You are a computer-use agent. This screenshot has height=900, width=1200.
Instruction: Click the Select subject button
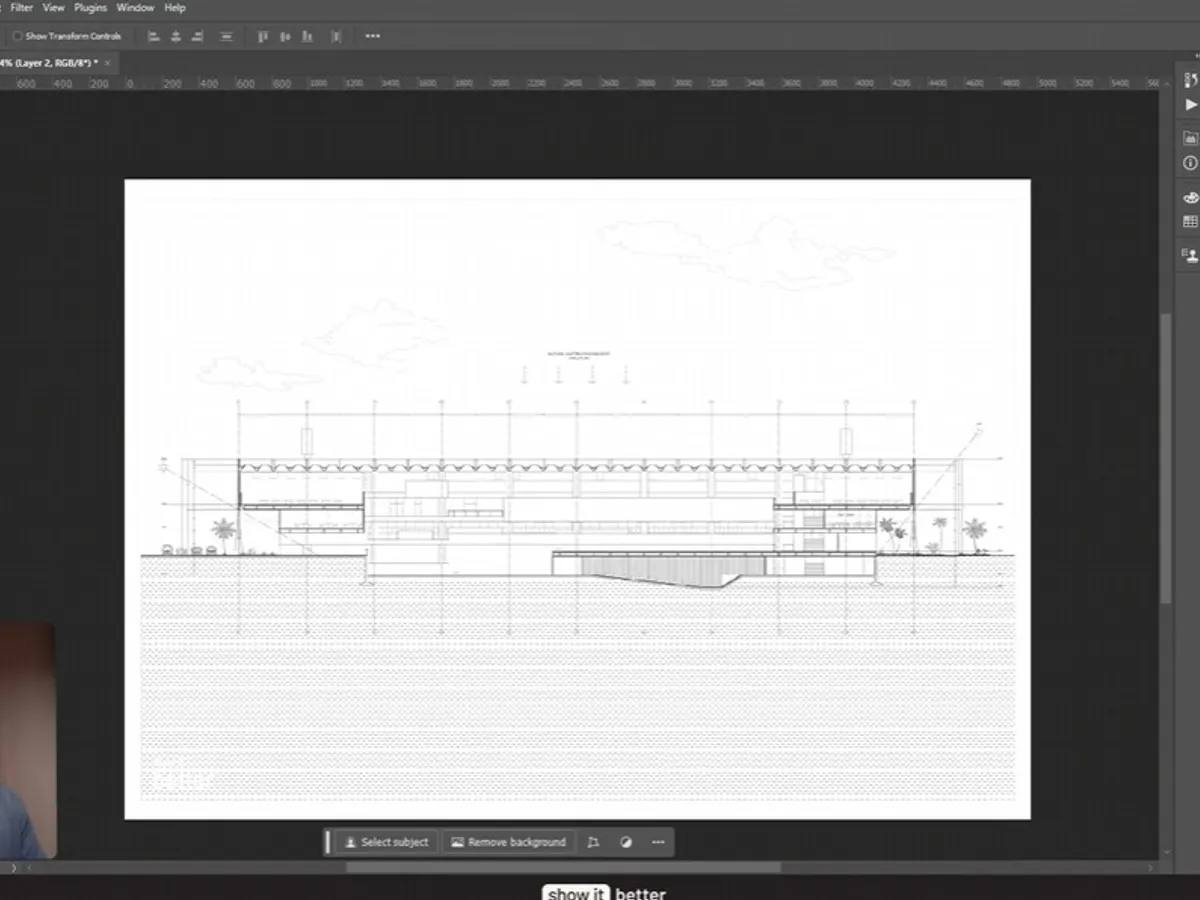tap(386, 842)
